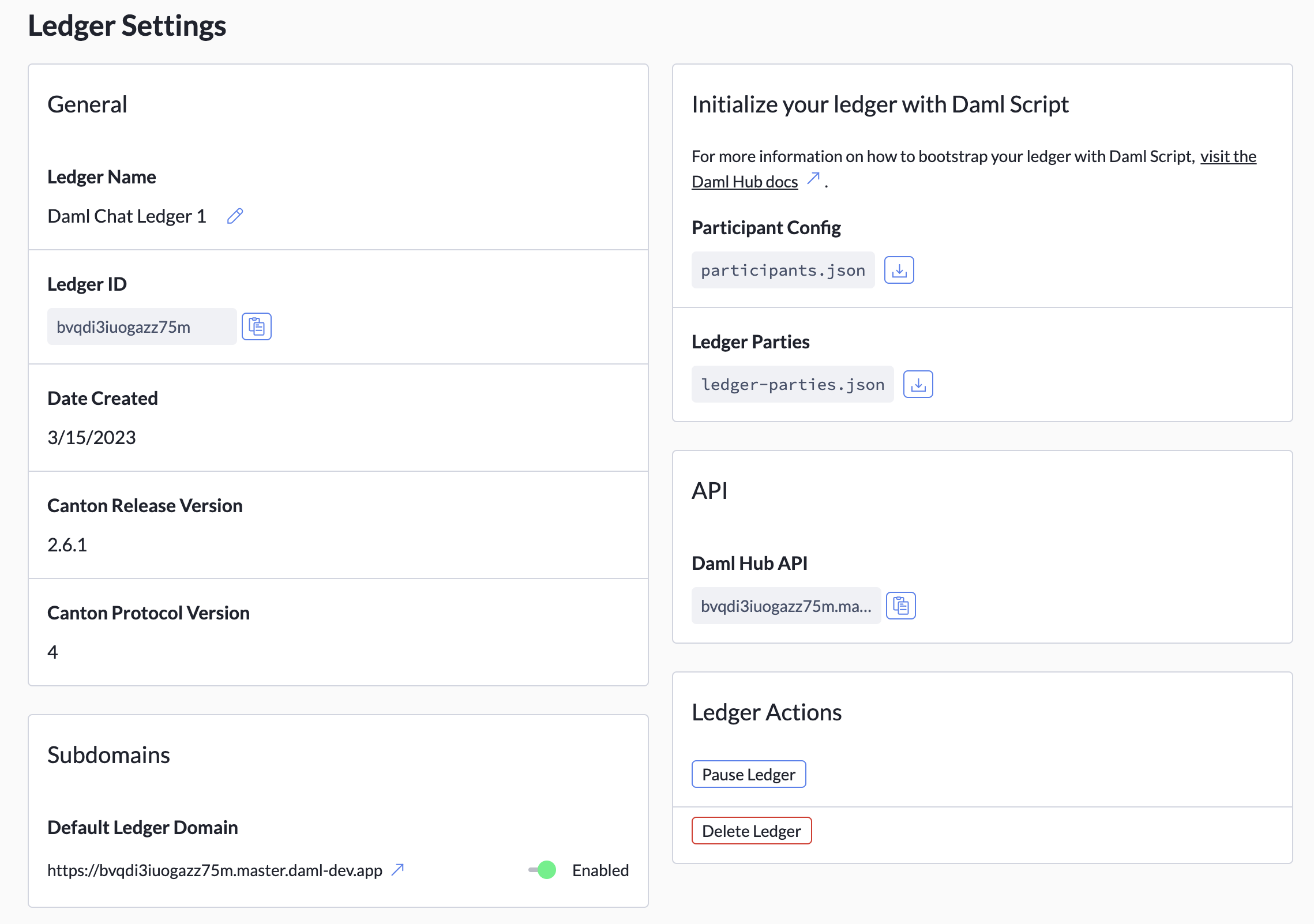Open the bvqdi3iuogazz75m.master.daml-dev.app URL

(215, 870)
